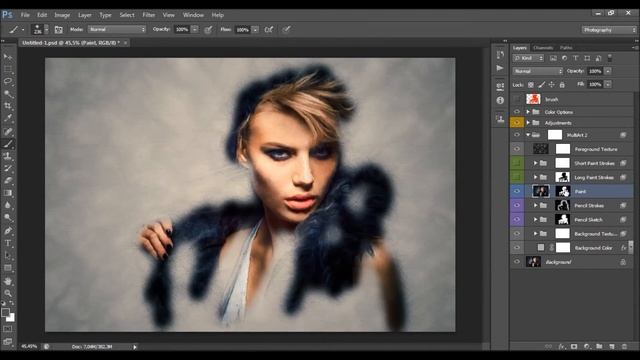
Task: Open the Window menu
Action: pos(193,15)
